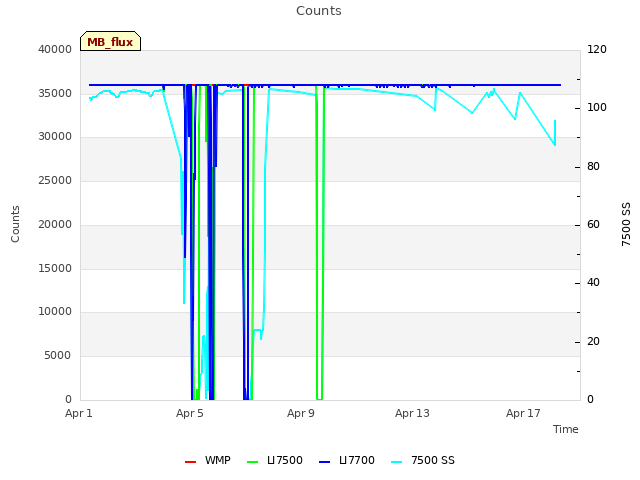The width and height of the screenshot is (640, 480).
Task: Click the green LI7500 legend swatch
Action: point(253,462)
